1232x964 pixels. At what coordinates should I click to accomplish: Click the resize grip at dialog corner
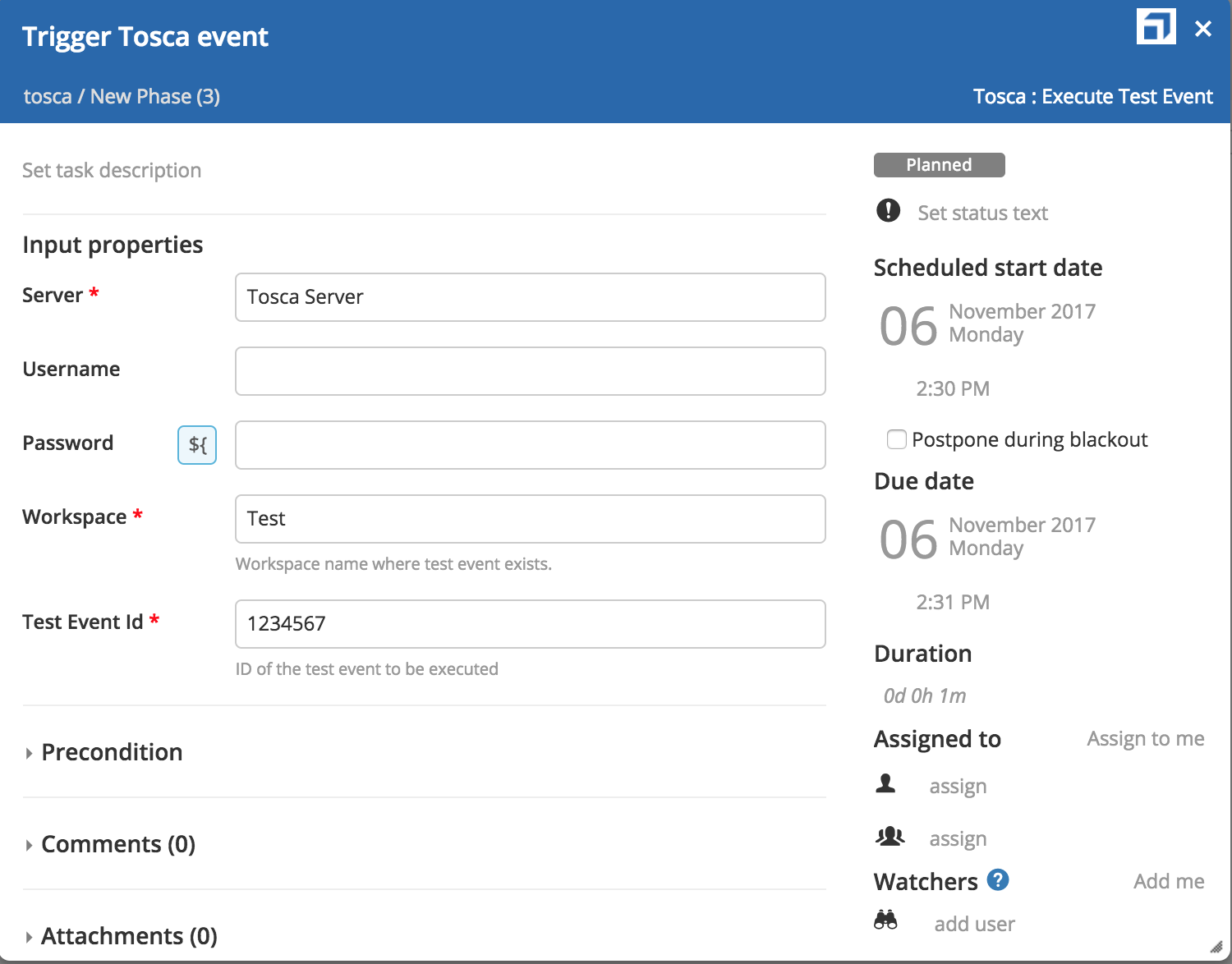pos(1216,947)
